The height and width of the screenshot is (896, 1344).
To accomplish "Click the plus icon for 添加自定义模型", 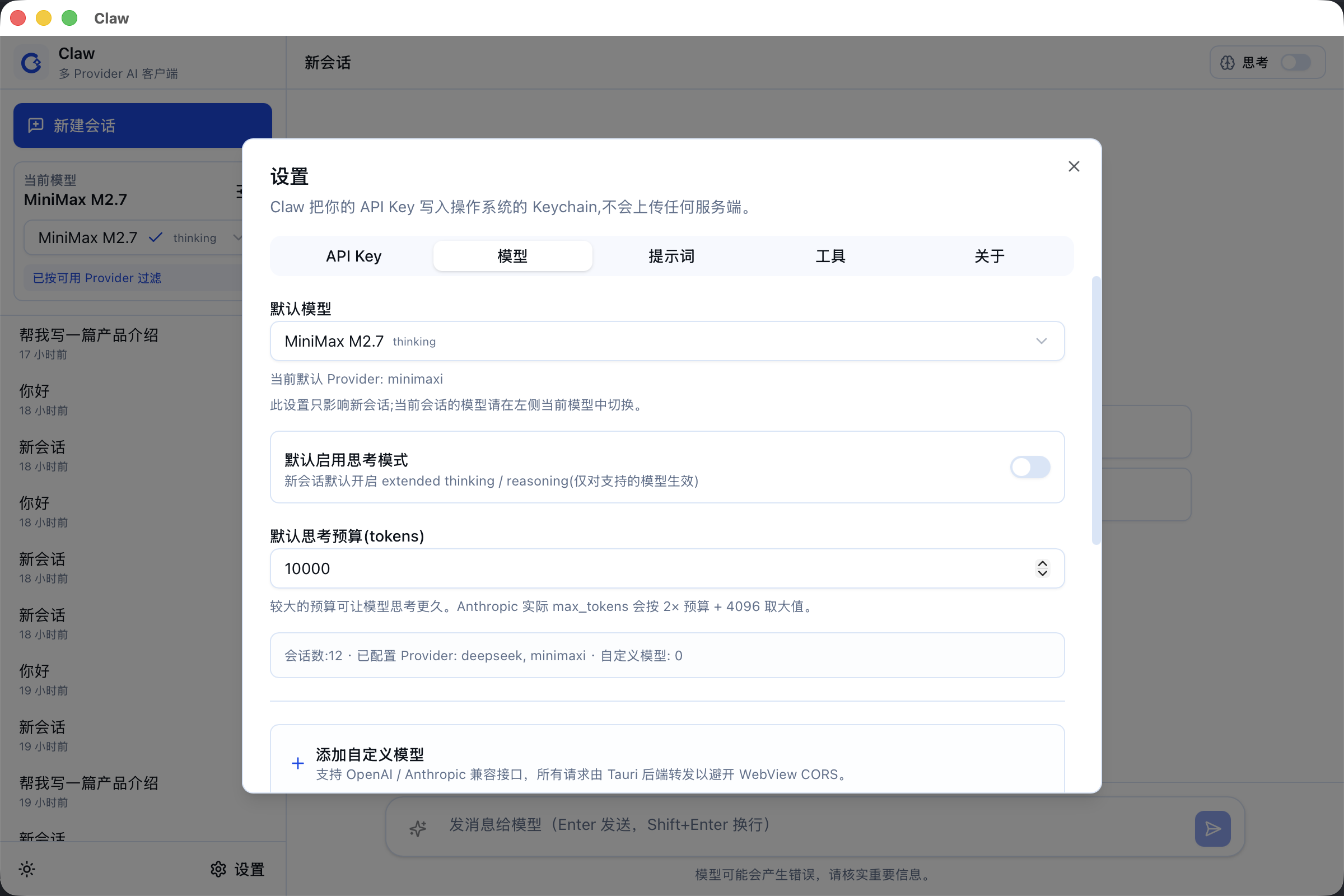I will tap(298, 763).
